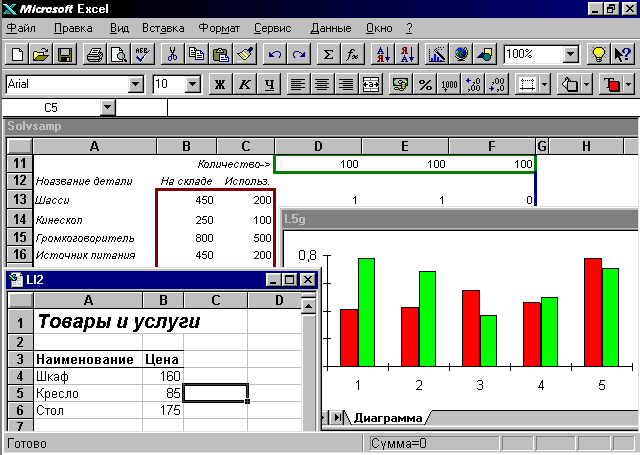Launch the Chart Wizard icon

pos(436,54)
